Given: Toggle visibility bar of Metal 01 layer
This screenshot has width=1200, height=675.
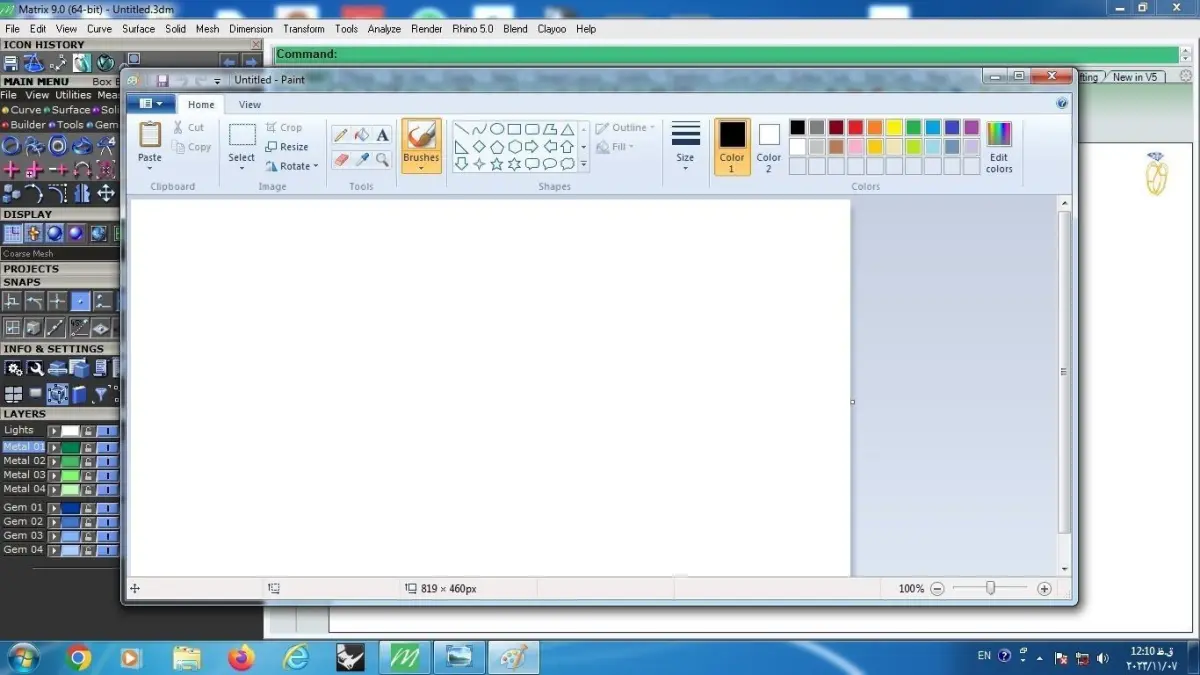Looking at the screenshot, I should [107, 447].
